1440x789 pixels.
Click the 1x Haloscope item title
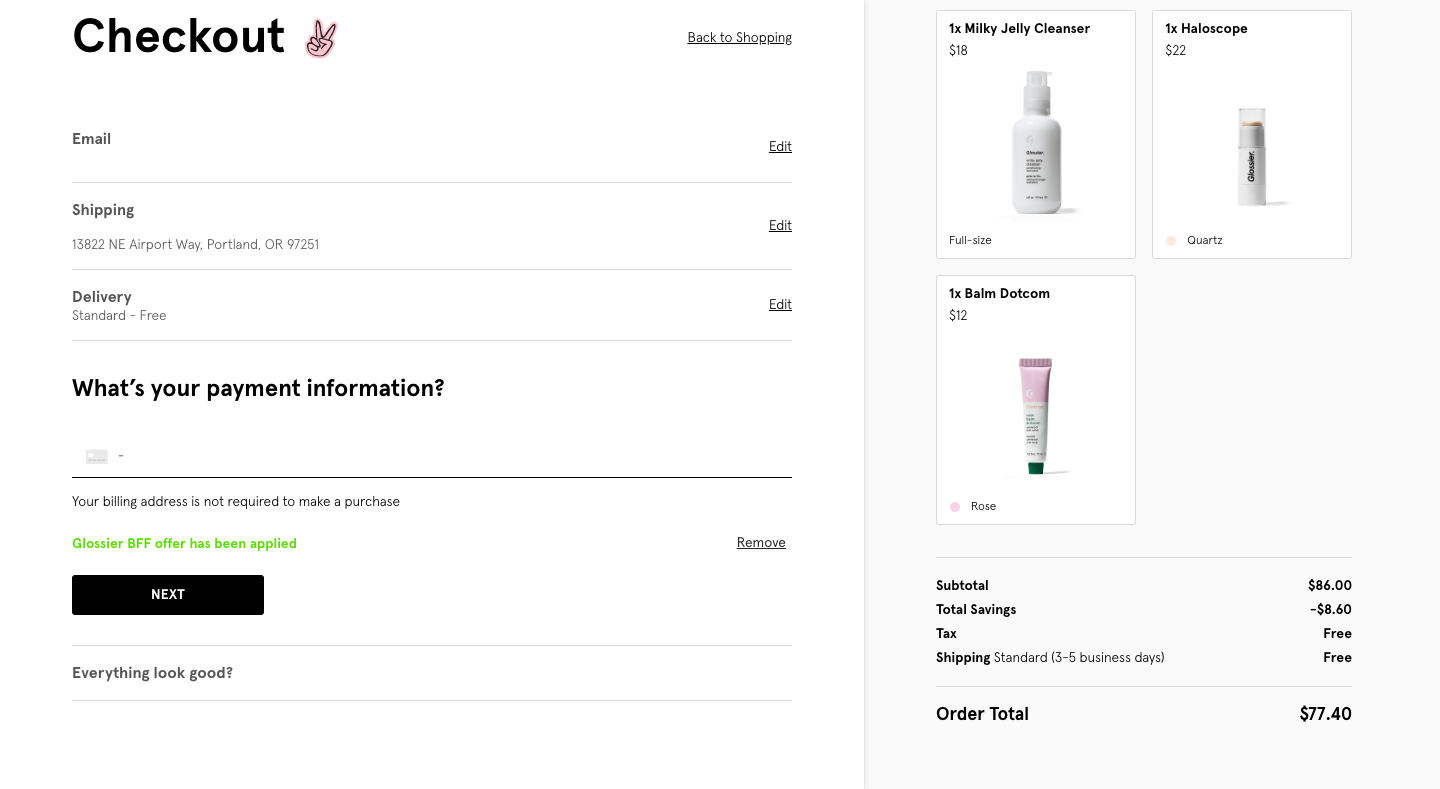(x=1206, y=29)
